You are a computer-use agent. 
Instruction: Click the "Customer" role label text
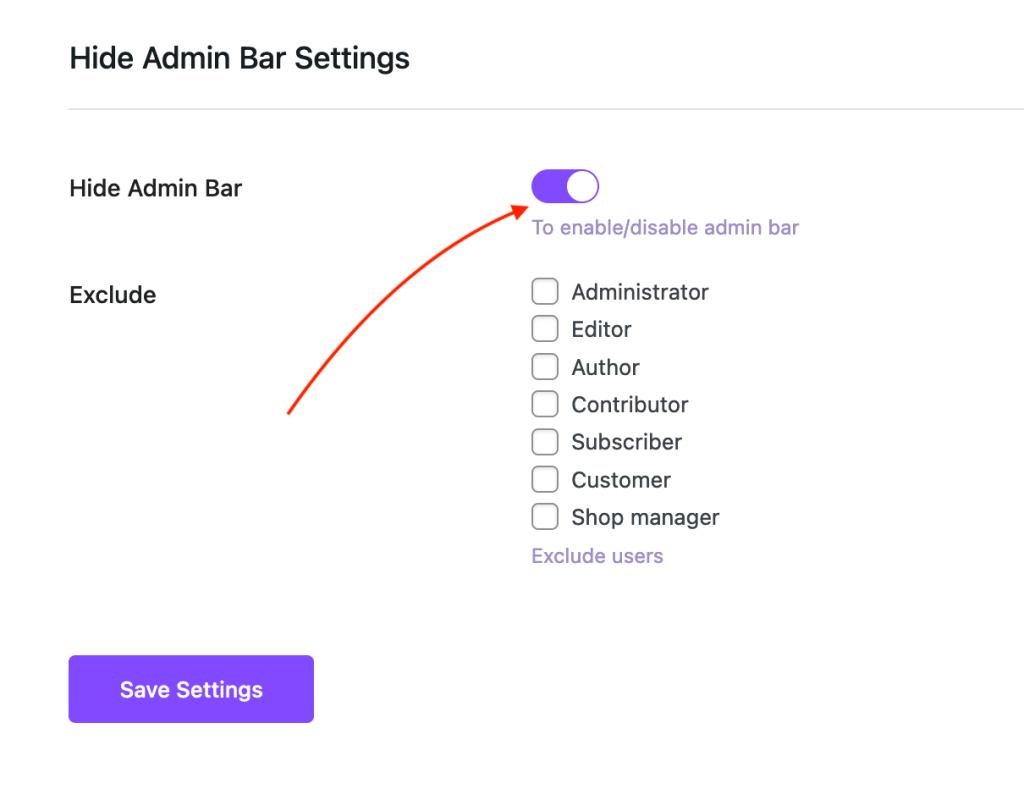(x=621, y=480)
